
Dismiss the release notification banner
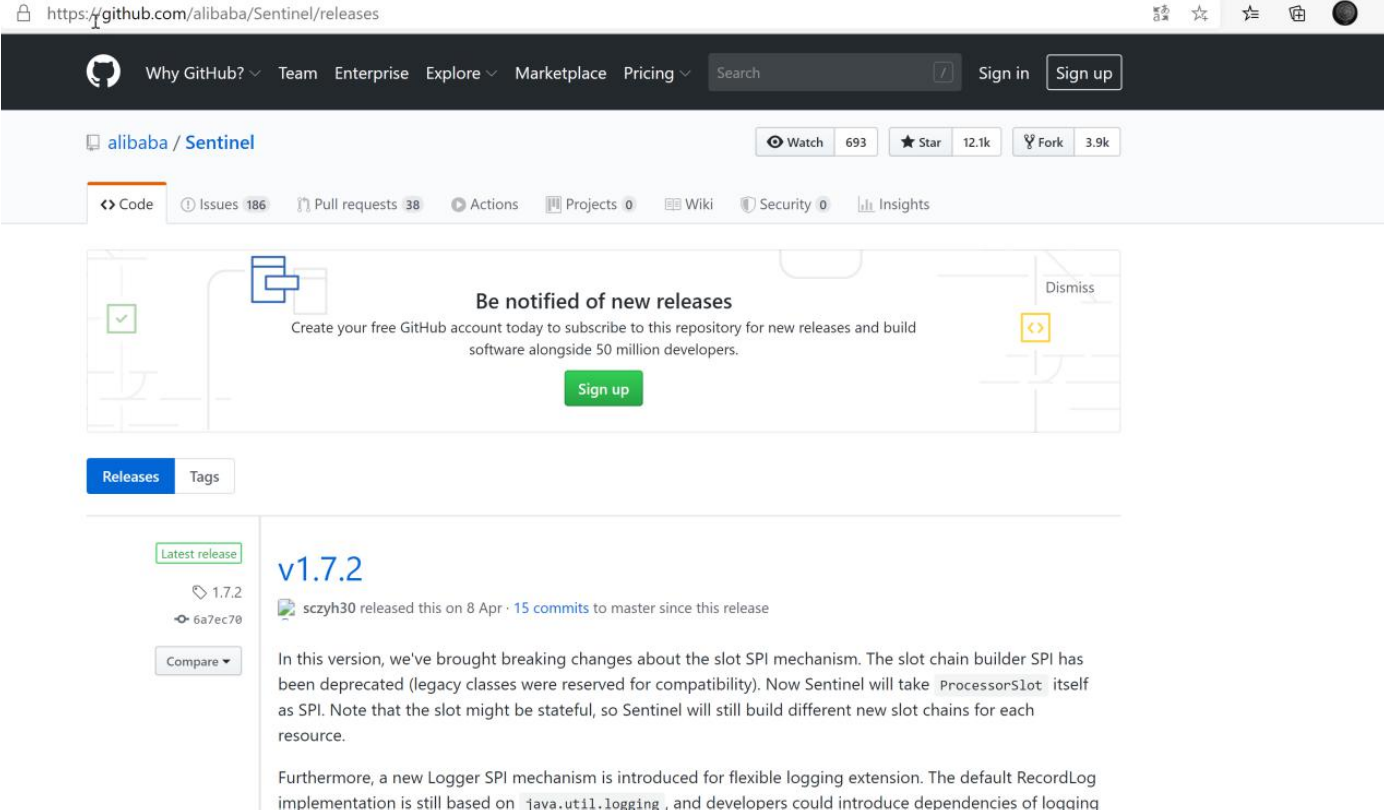click(x=1070, y=287)
